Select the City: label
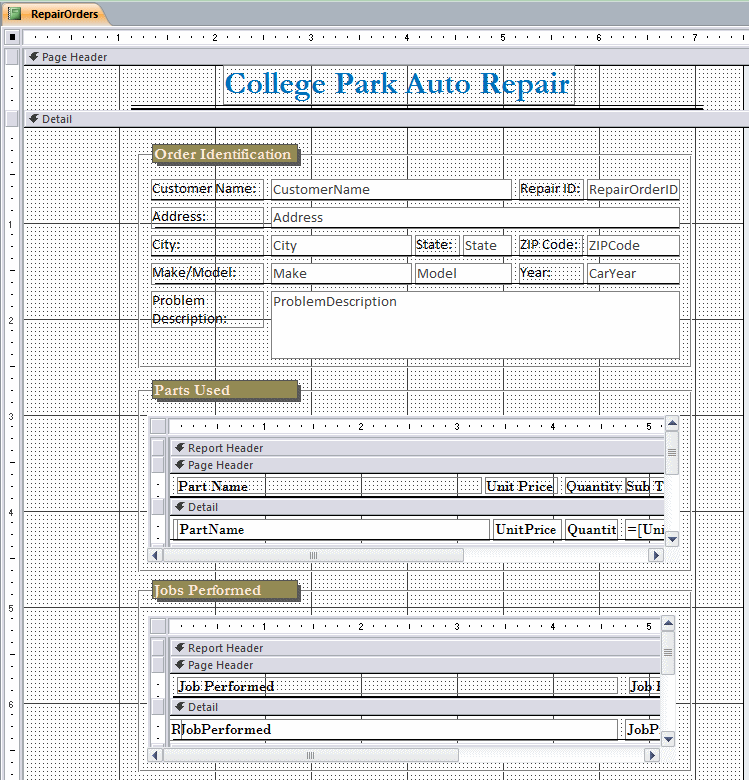 tap(207, 245)
